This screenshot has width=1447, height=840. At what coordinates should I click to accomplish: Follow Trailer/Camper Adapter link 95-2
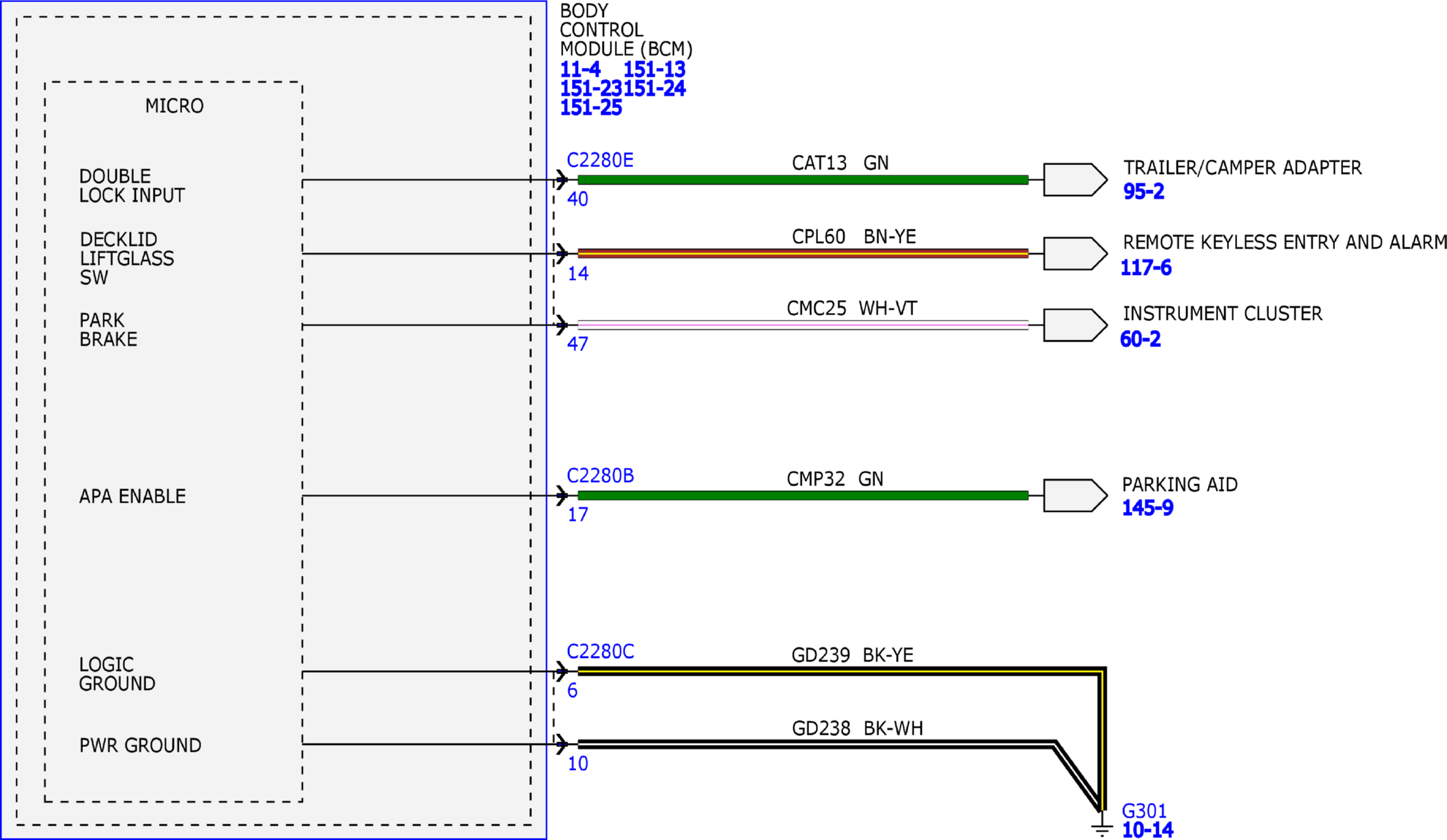[x=1143, y=191]
